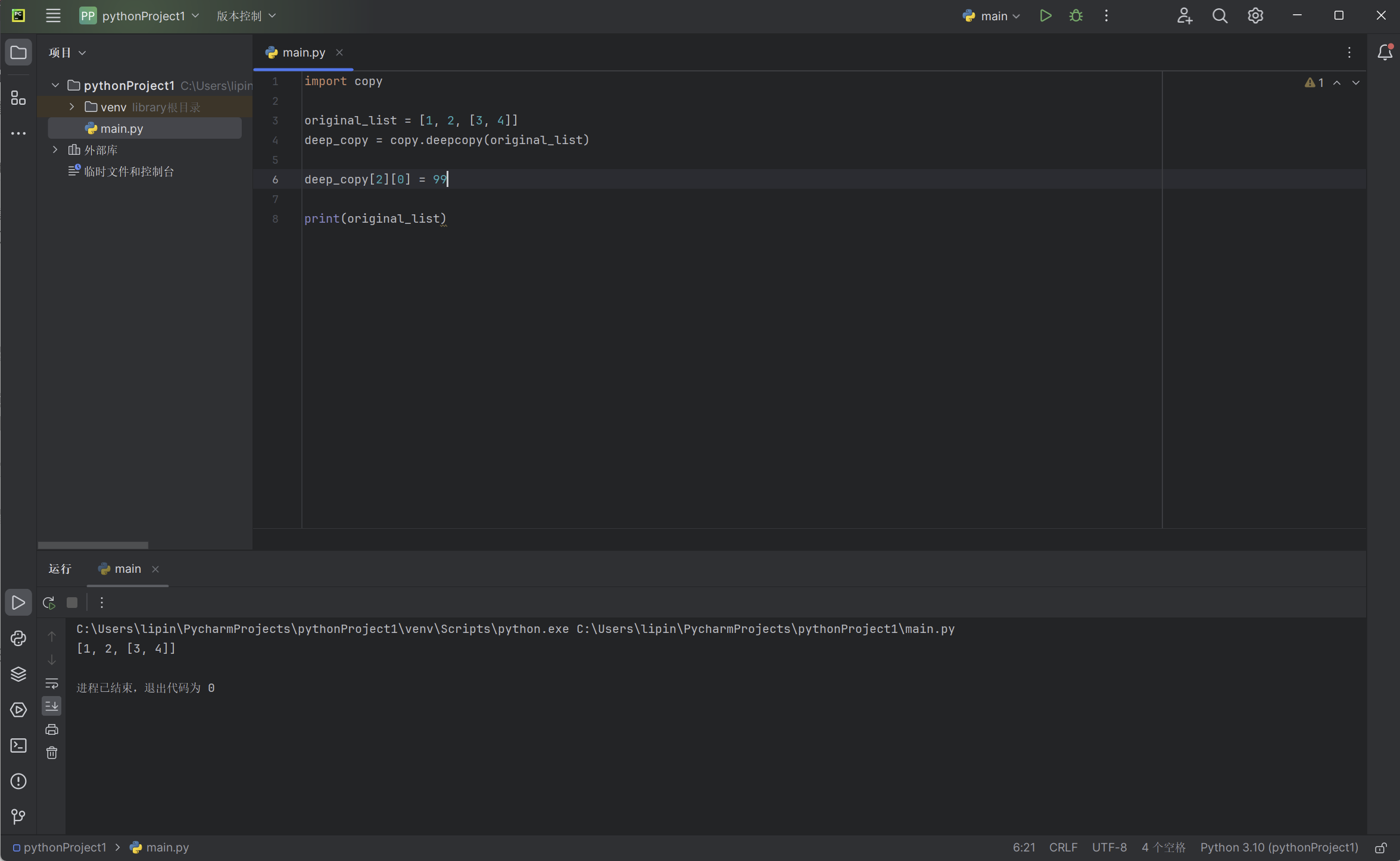Go to next highlighted error arrow
The width and height of the screenshot is (1400, 861).
pos(1356,83)
